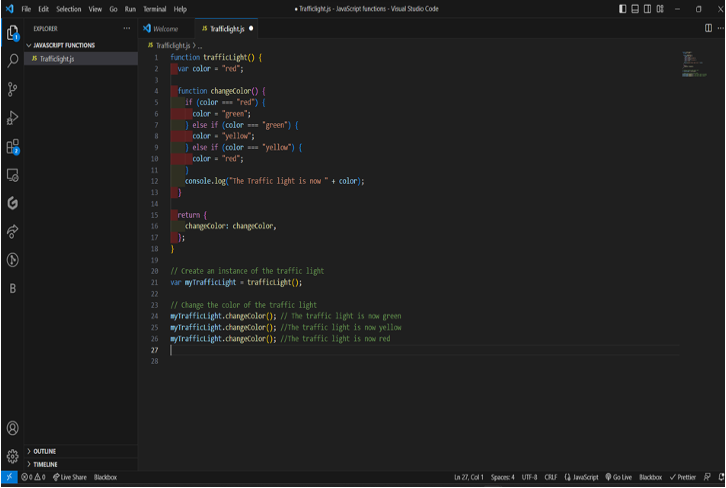
Task: Click left Blackbox status bar item
Action: coord(105,477)
